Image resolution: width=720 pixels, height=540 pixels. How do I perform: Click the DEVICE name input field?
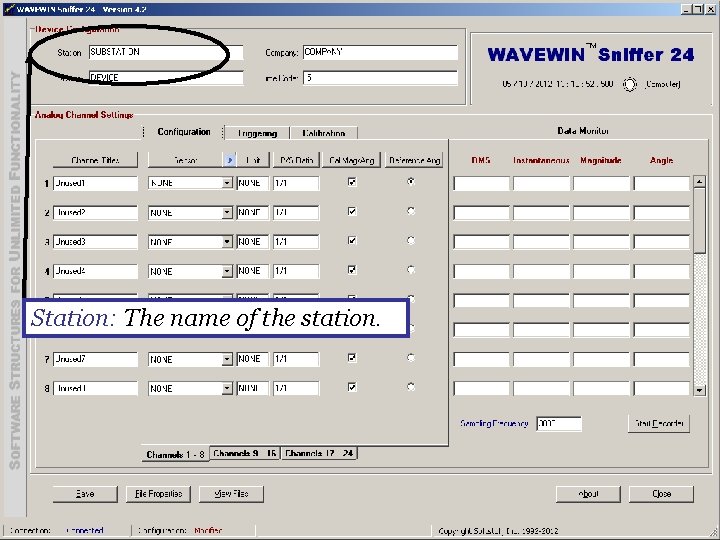click(x=166, y=78)
